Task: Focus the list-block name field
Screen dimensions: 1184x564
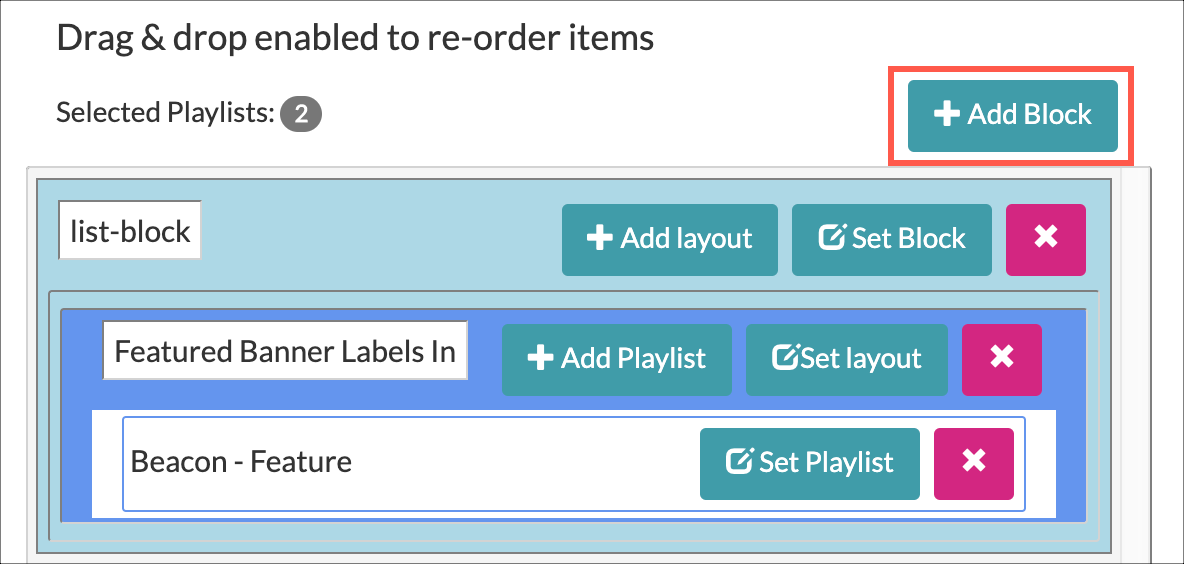Action: pyautogui.click(x=130, y=230)
